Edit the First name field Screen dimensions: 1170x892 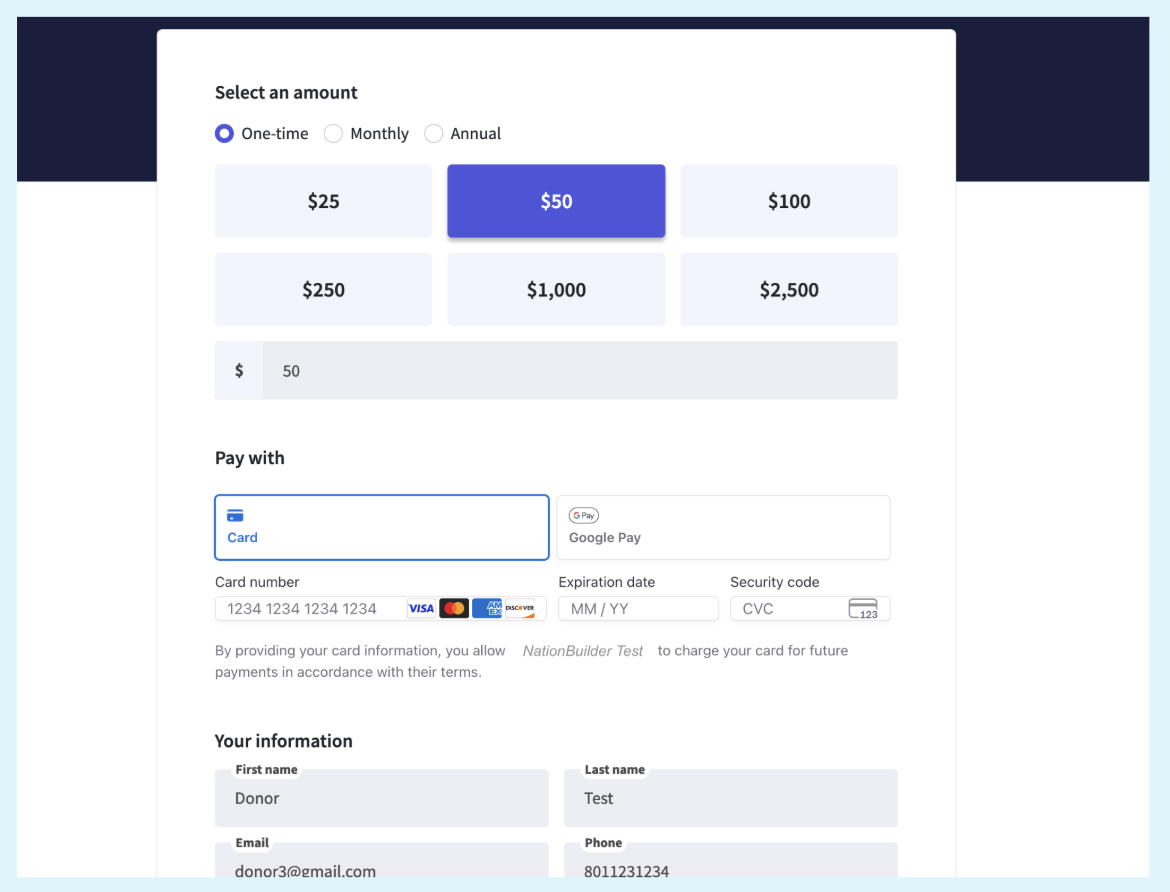pos(381,799)
